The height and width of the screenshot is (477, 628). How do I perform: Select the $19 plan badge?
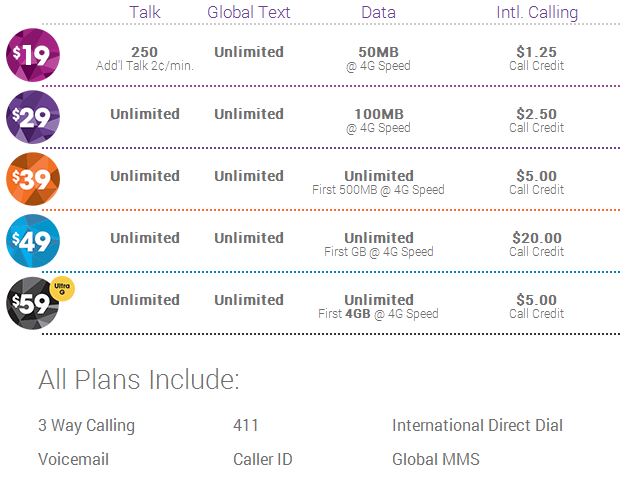click(33, 55)
